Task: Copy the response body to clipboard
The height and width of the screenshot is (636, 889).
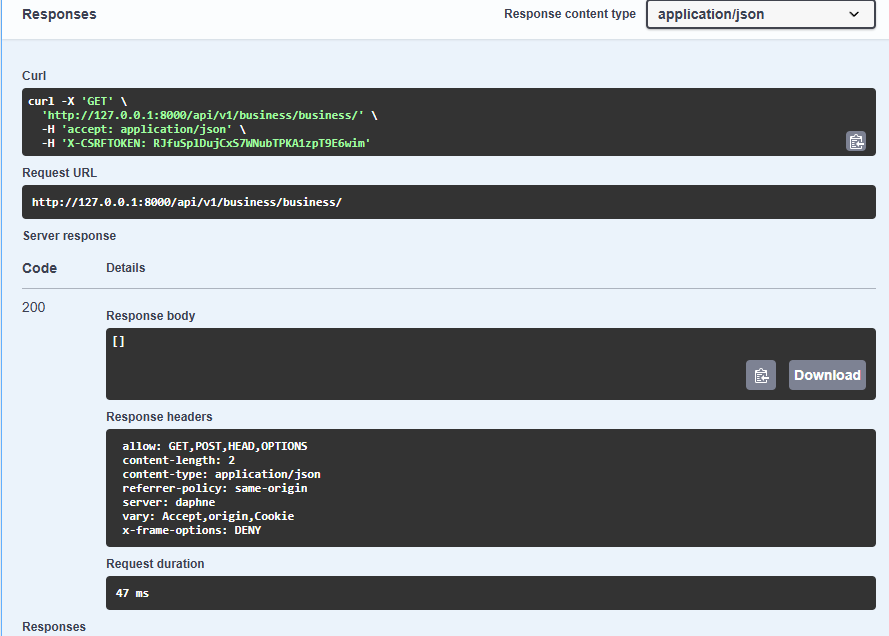Action: tap(761, 375)
